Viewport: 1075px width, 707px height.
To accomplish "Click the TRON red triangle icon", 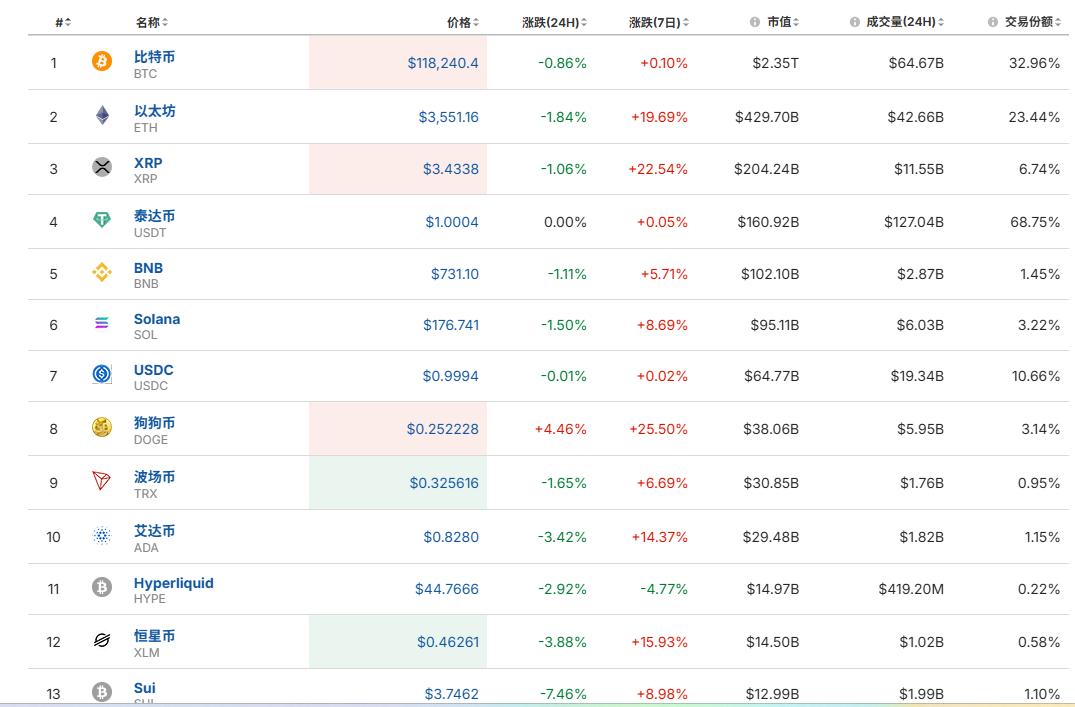I will point(101,481).
